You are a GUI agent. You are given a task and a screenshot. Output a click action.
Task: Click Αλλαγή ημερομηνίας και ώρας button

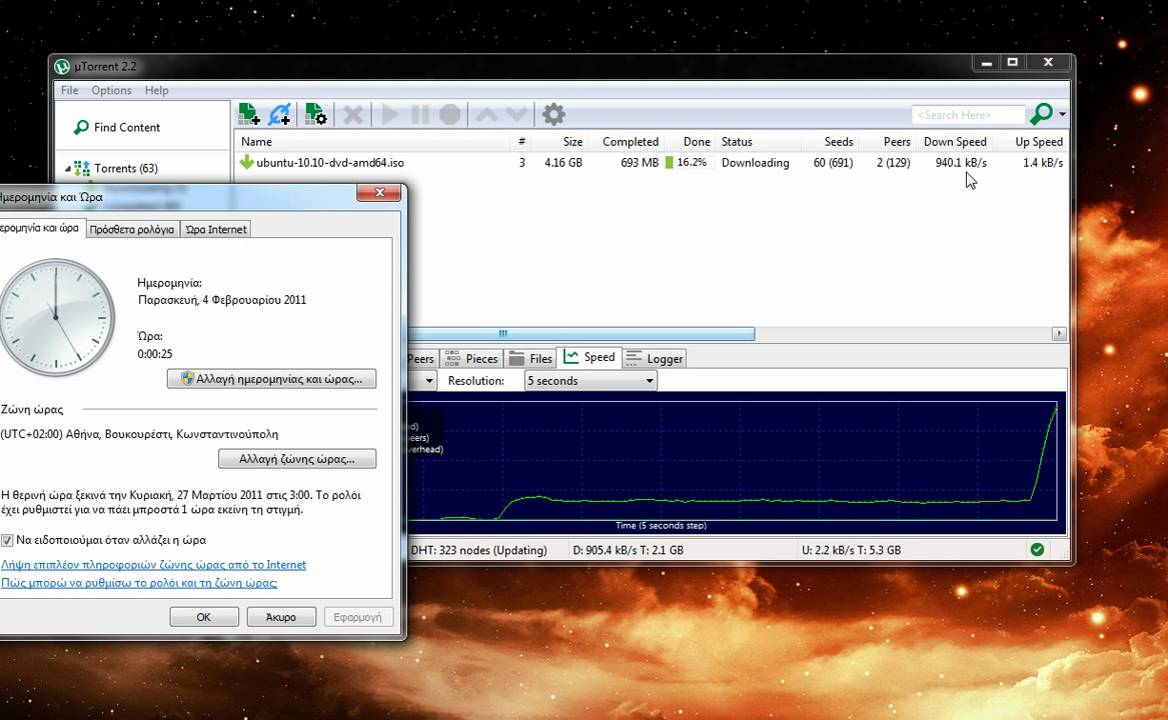[272, 379]
